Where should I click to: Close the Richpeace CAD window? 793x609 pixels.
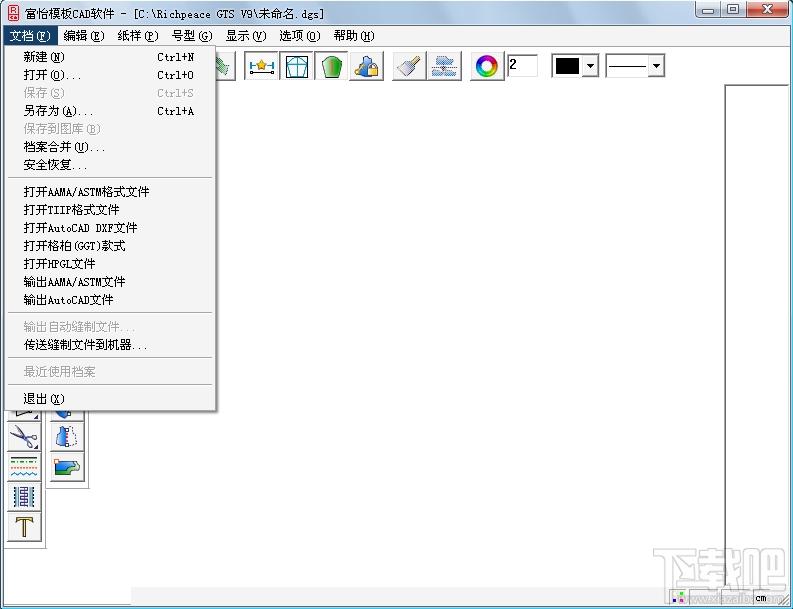tap(767, 10)
